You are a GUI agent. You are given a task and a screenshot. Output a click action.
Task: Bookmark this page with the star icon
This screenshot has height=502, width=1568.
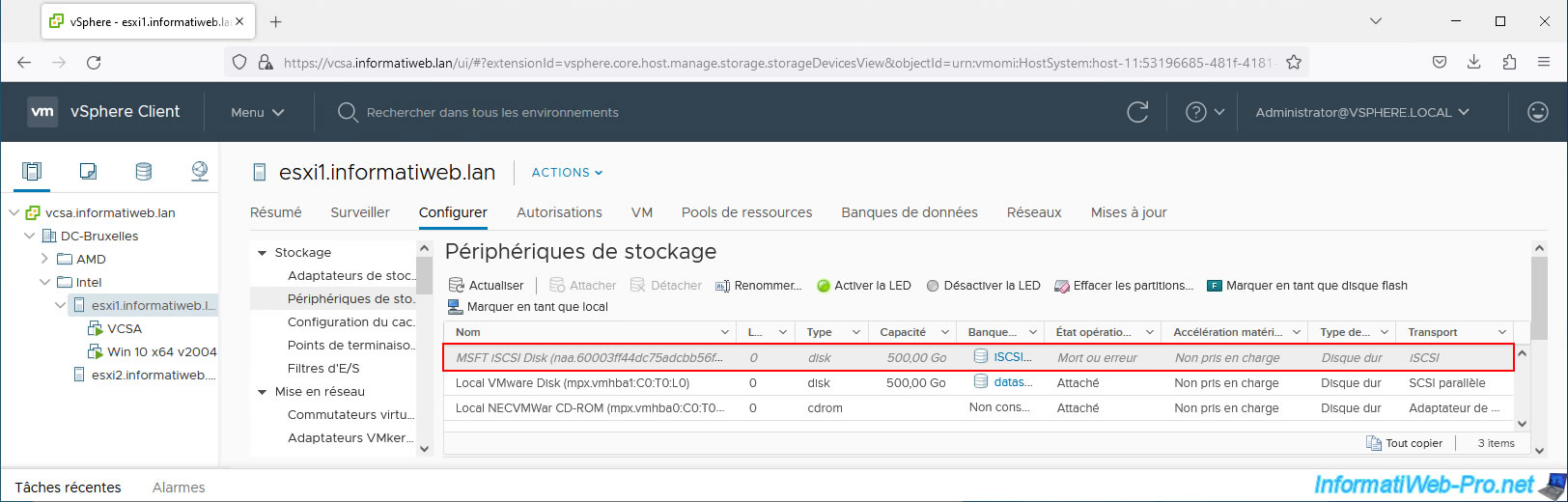[x=1294, y=62]
